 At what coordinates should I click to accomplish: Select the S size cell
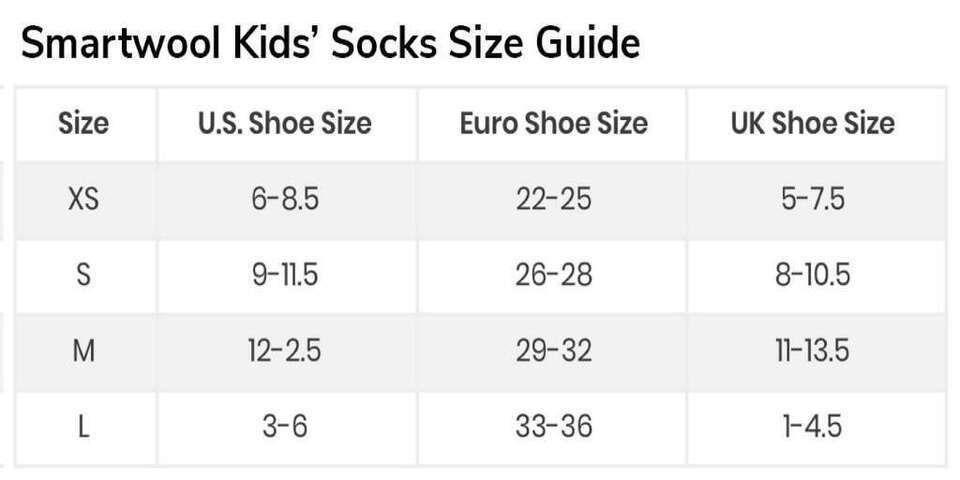click(84, 276)
